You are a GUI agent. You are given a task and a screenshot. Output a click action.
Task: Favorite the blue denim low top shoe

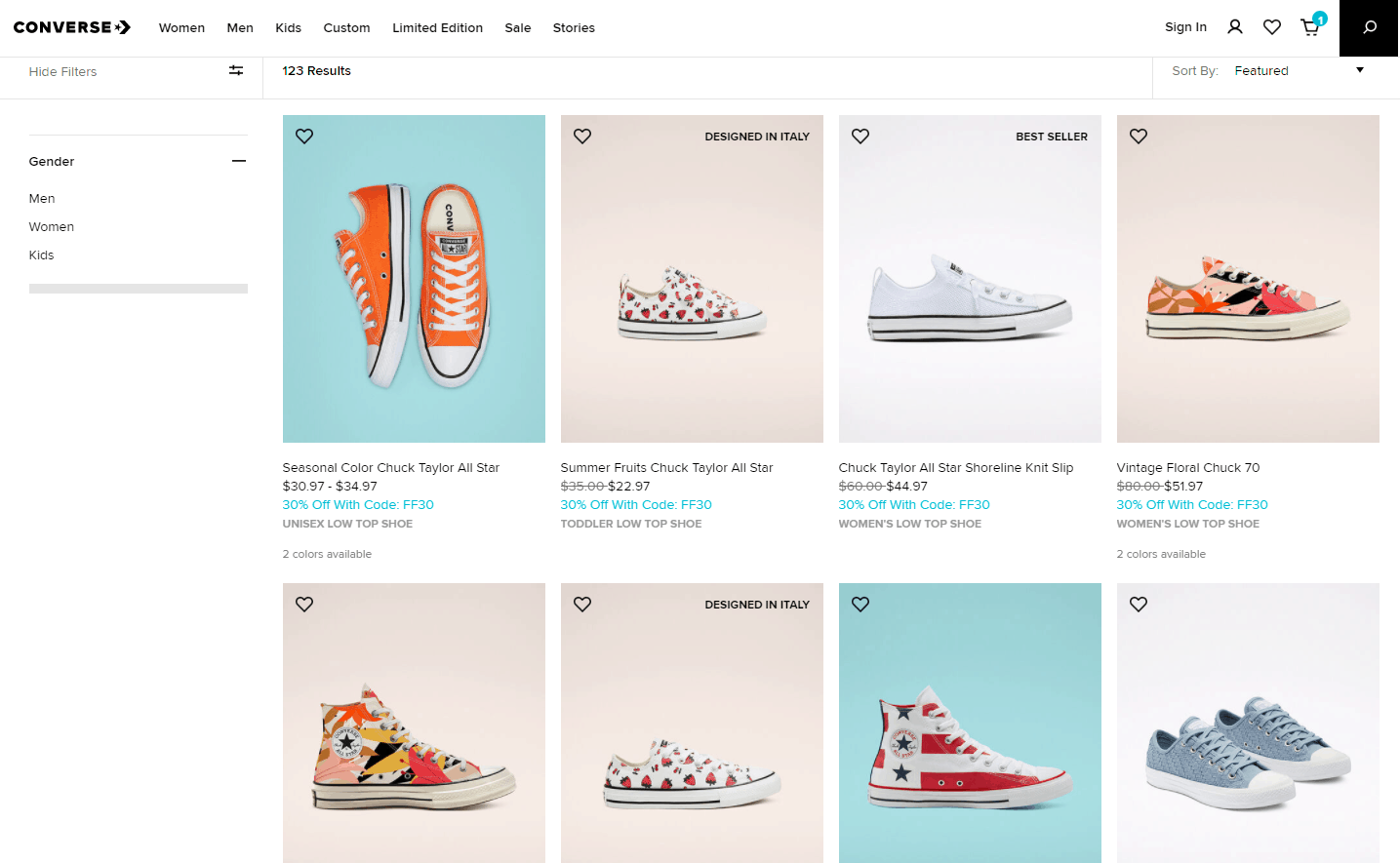[x=1139, y=605]
